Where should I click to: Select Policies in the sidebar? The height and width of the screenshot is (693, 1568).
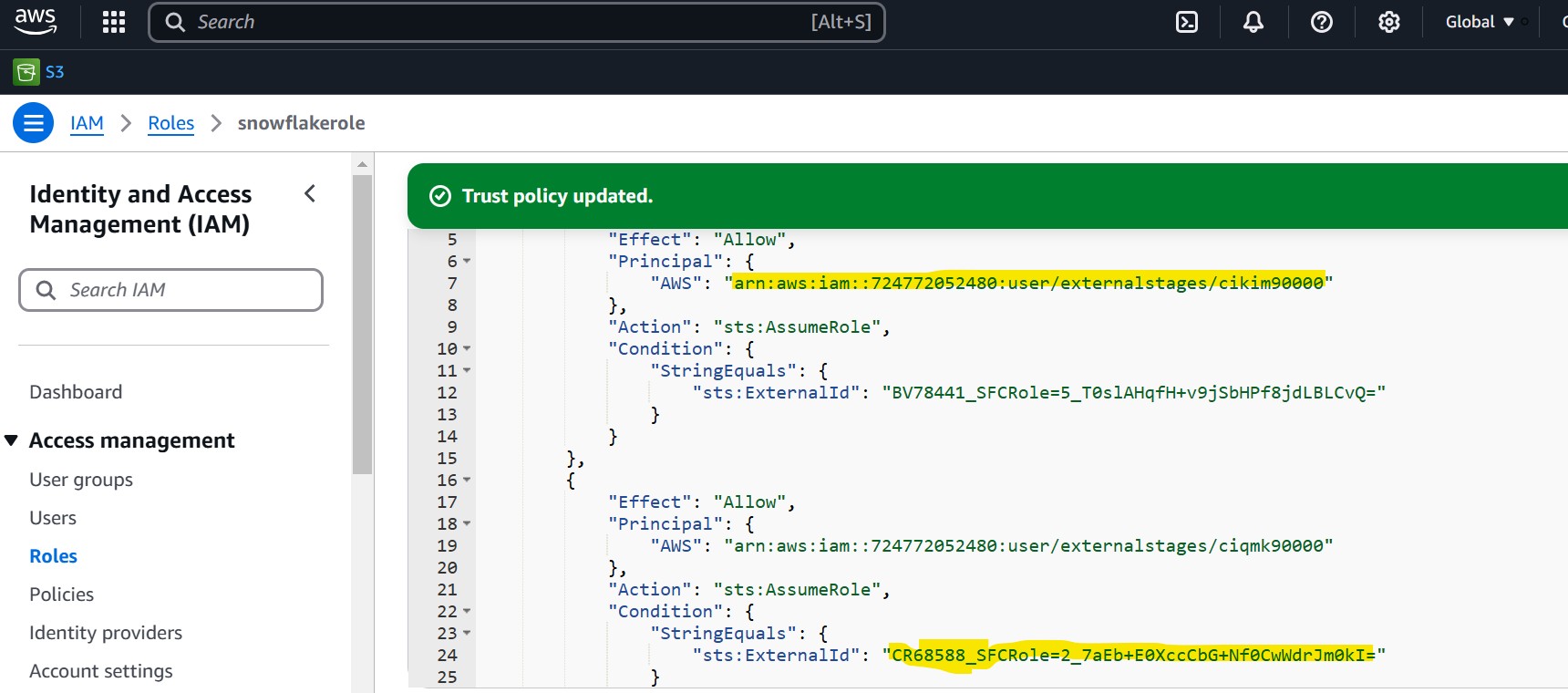[x=61, y=595]
